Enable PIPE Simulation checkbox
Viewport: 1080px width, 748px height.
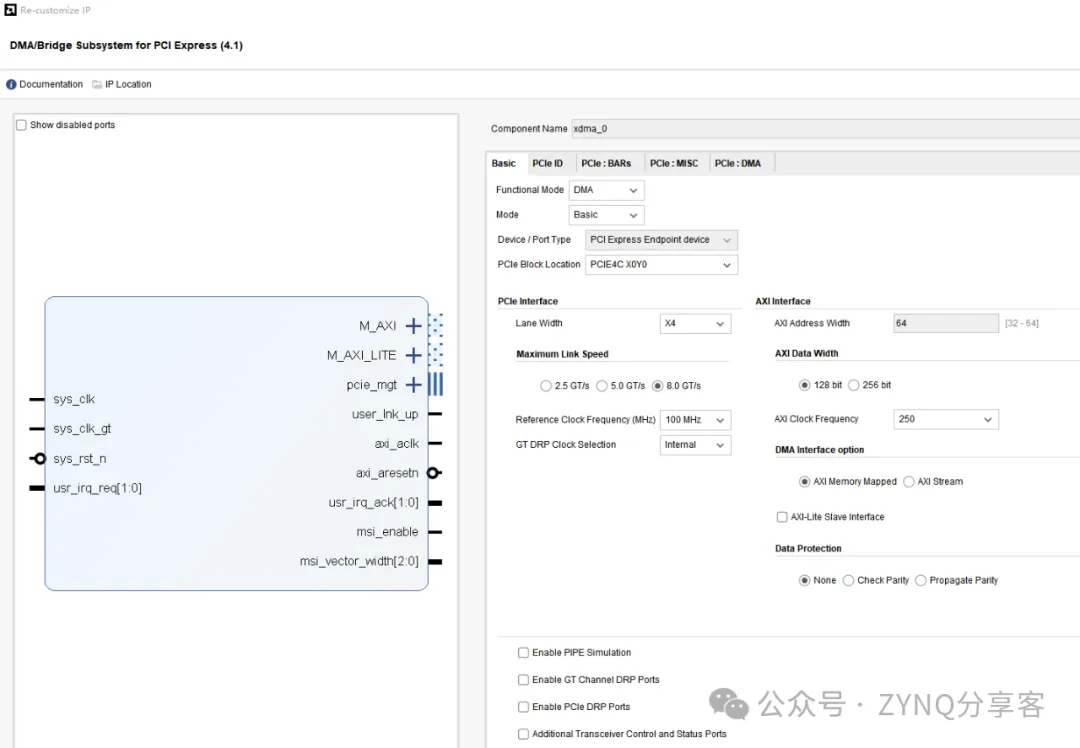pyautogui.click(x=523, y=653)
